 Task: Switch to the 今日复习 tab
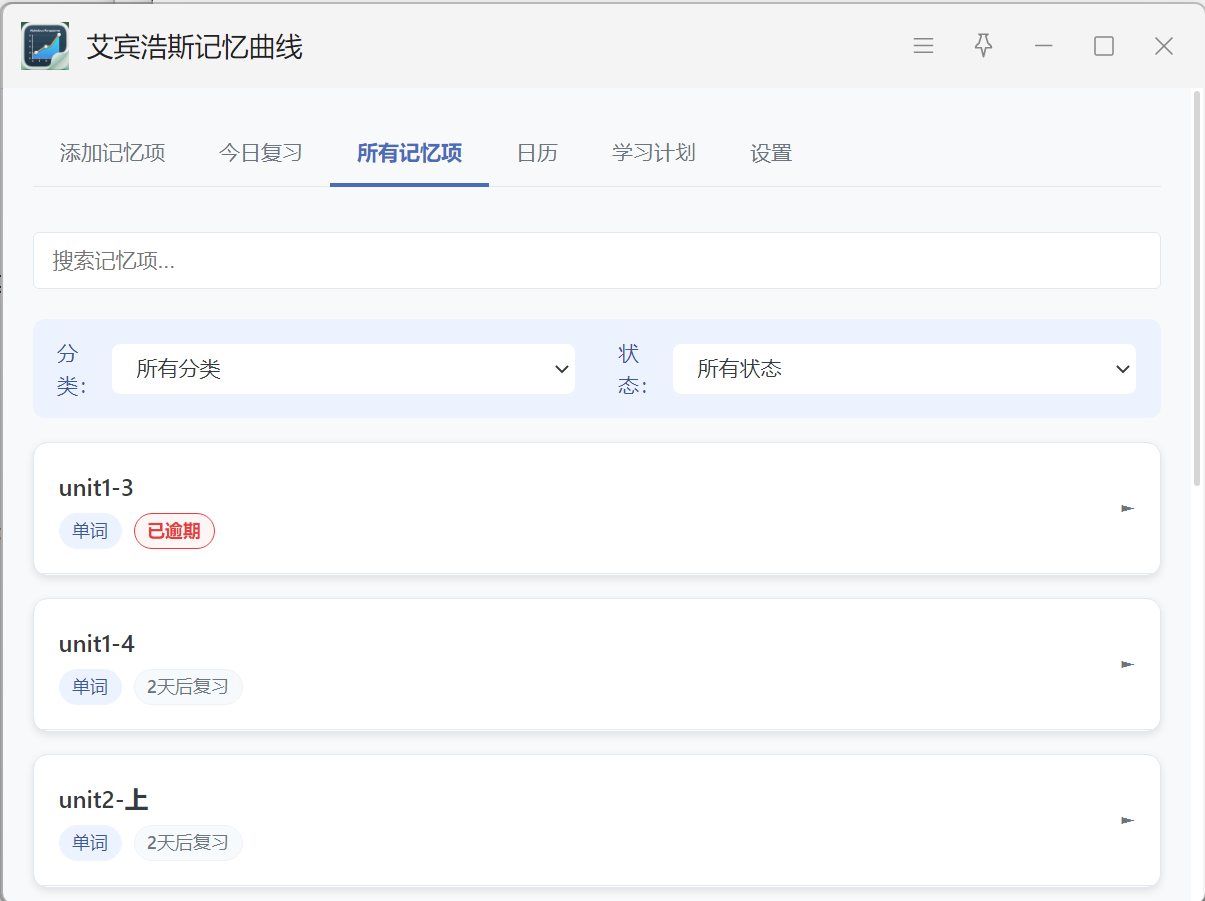260,153
